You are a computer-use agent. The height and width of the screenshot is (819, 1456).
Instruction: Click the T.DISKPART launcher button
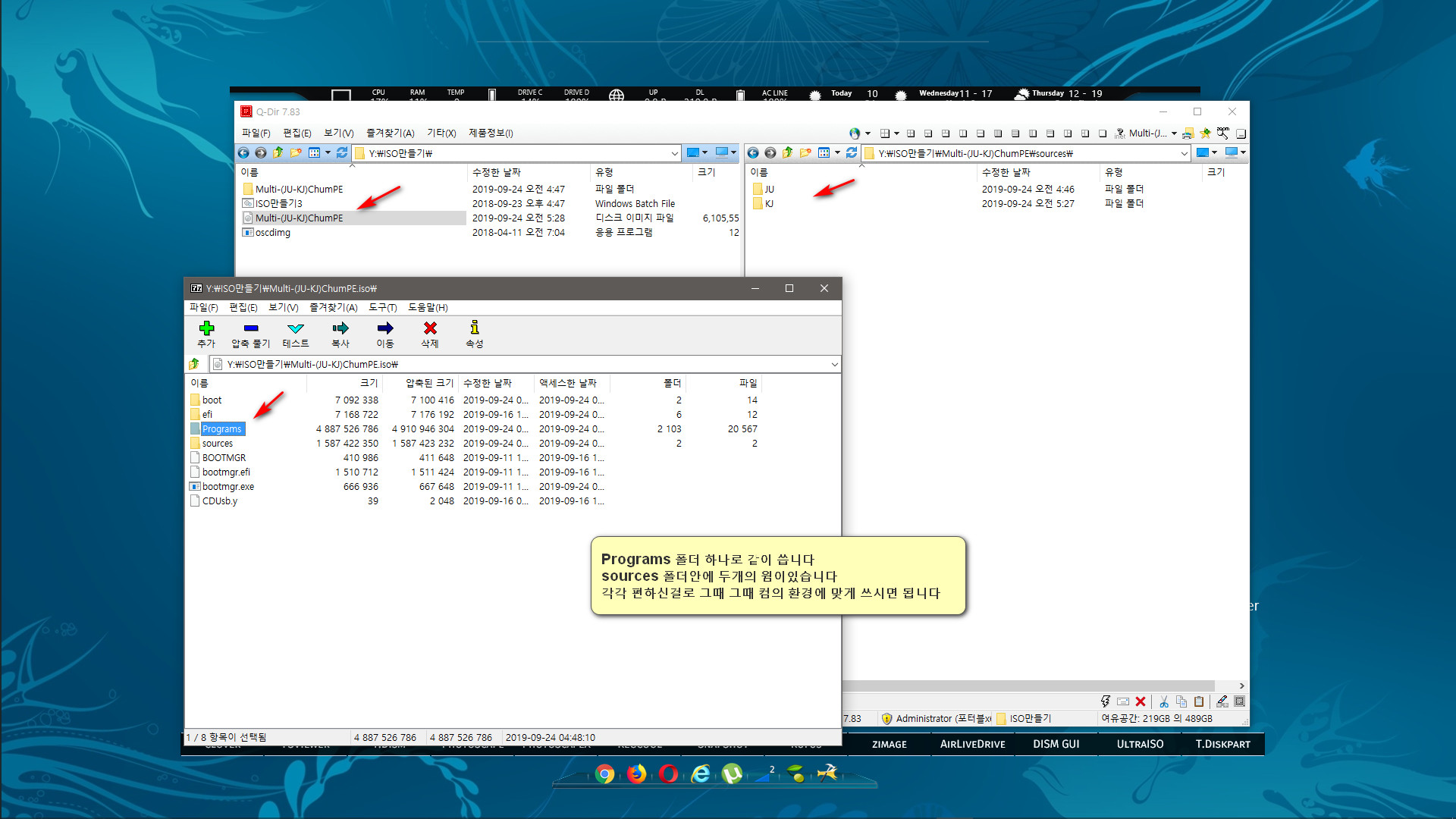(x=1222, y=744)
